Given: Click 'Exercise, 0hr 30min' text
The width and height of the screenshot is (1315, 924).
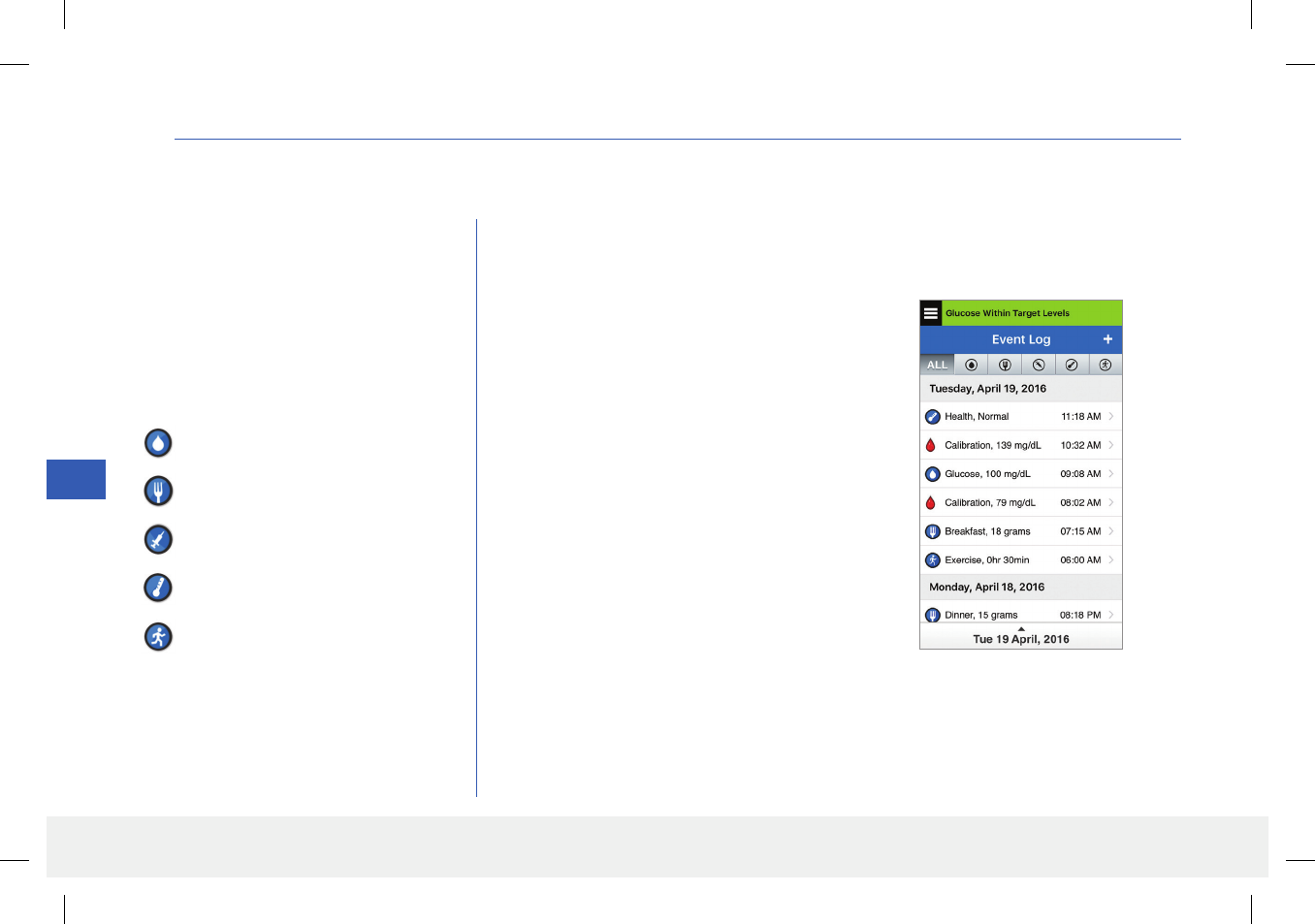Looking at the screenshot, I should tap(987, 559).
